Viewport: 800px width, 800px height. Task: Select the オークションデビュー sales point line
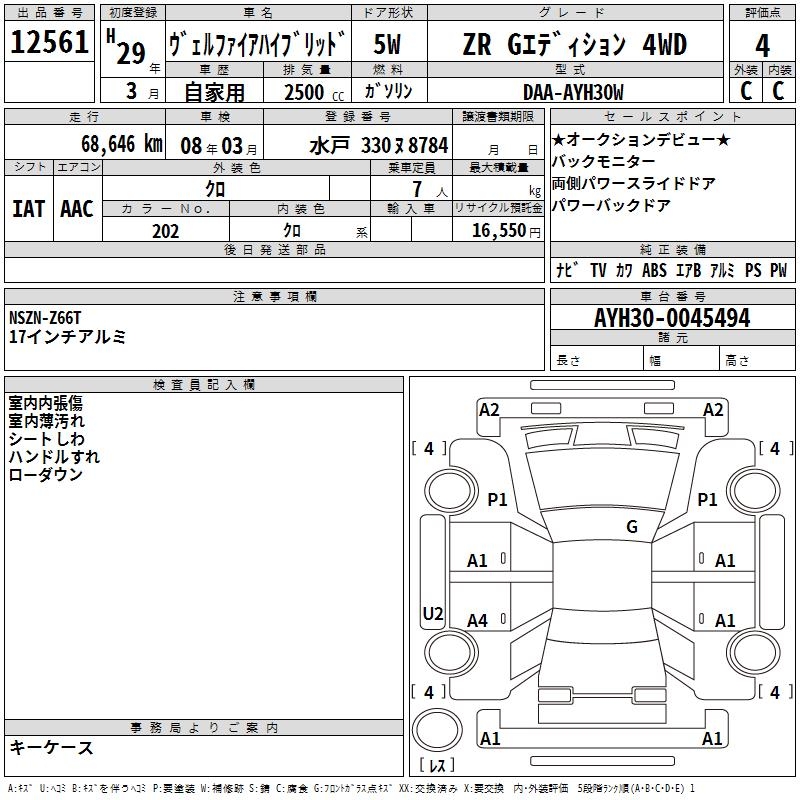pyautogui.click(x=641, y=140)
